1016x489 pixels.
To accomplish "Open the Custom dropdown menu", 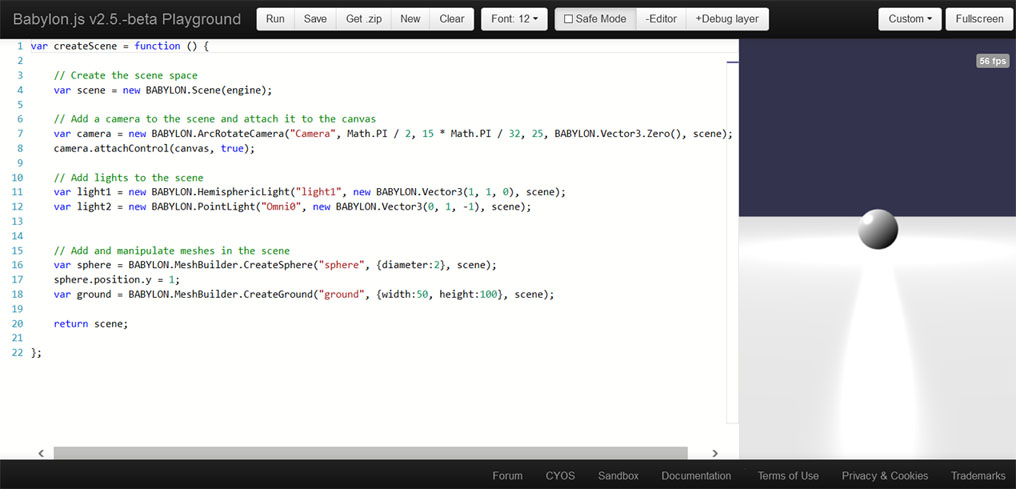I will coord(910,19).
